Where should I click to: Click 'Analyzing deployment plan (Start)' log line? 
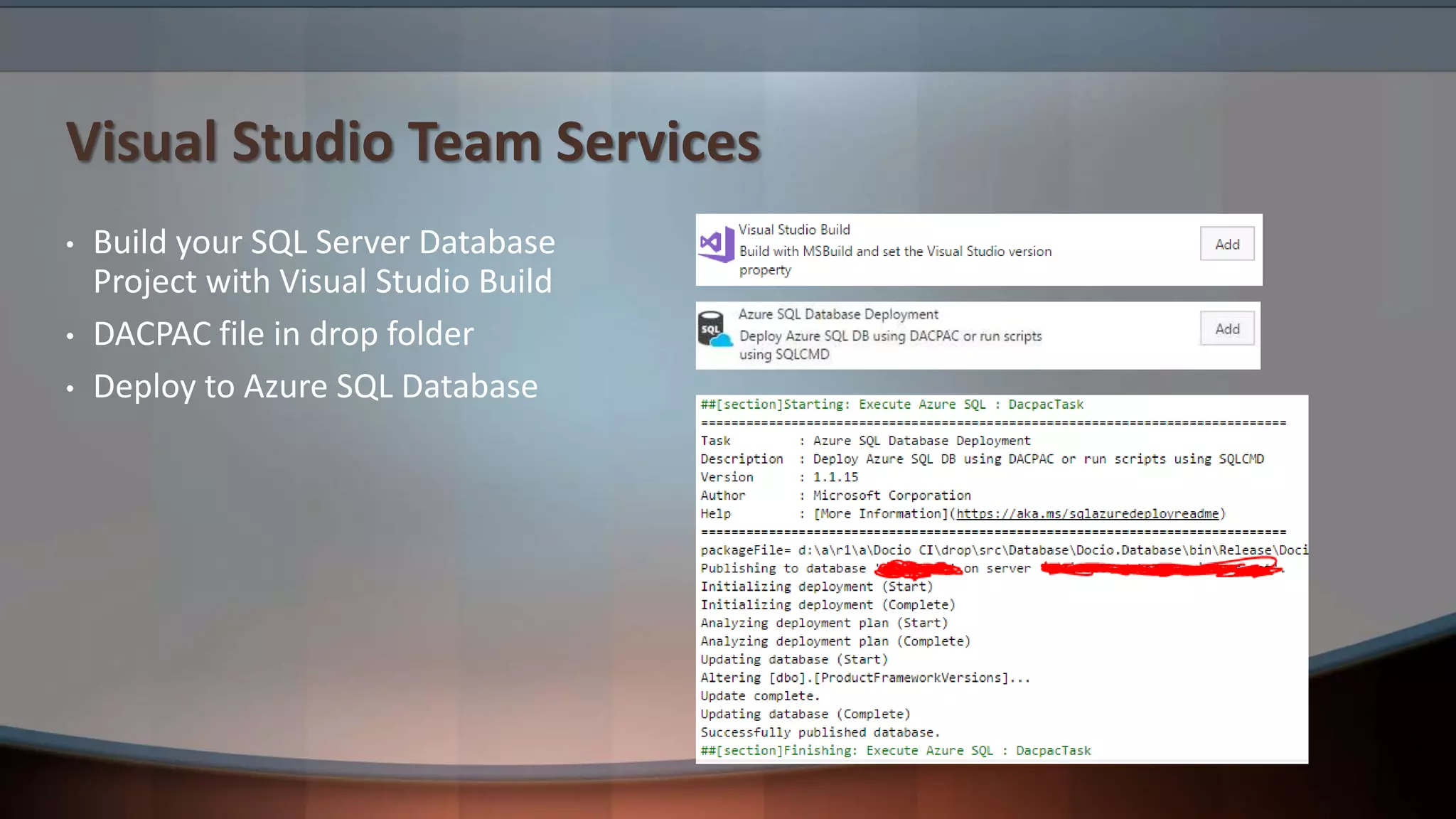click(825, 623)
